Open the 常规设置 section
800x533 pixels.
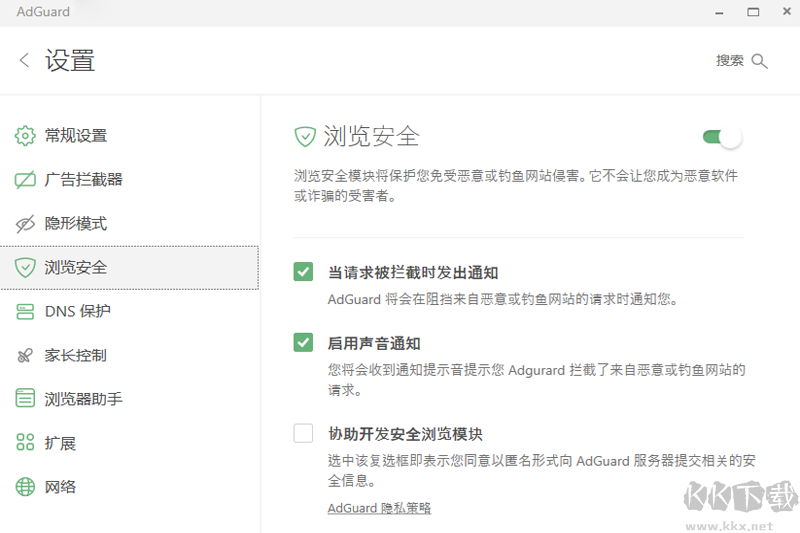[x=130, y=136]
